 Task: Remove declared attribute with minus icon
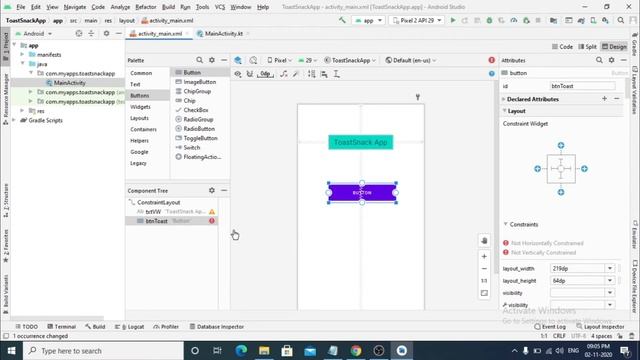pos(617,99)
